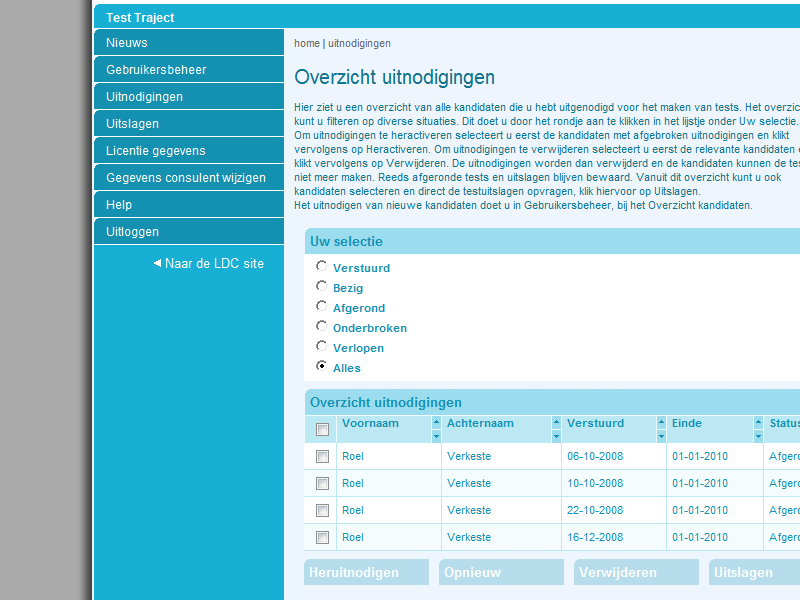
Task: Click the Voornaam column header
Action: pos(370,423)
